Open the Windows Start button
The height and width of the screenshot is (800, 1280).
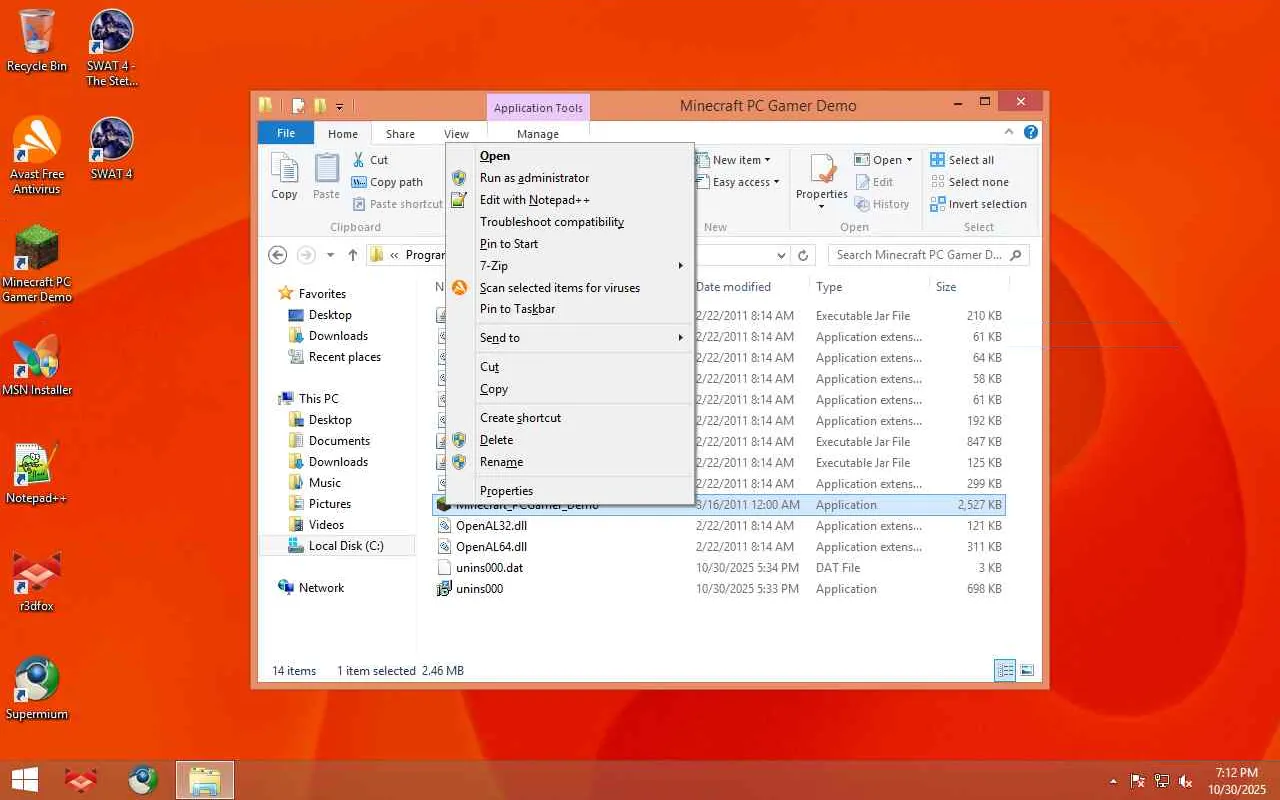[25, 780]
